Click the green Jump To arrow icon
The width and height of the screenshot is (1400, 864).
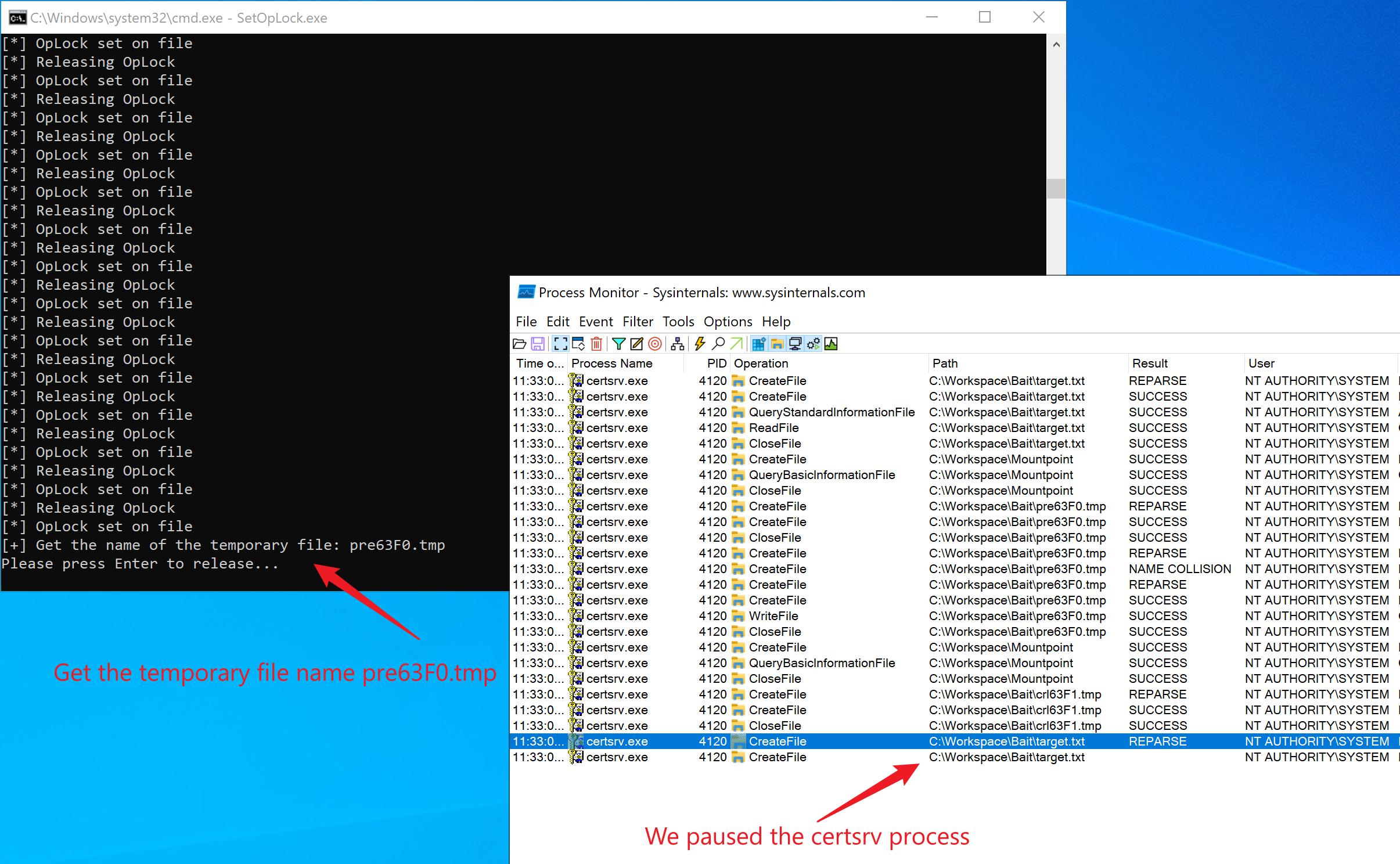[x=736, y=344]
